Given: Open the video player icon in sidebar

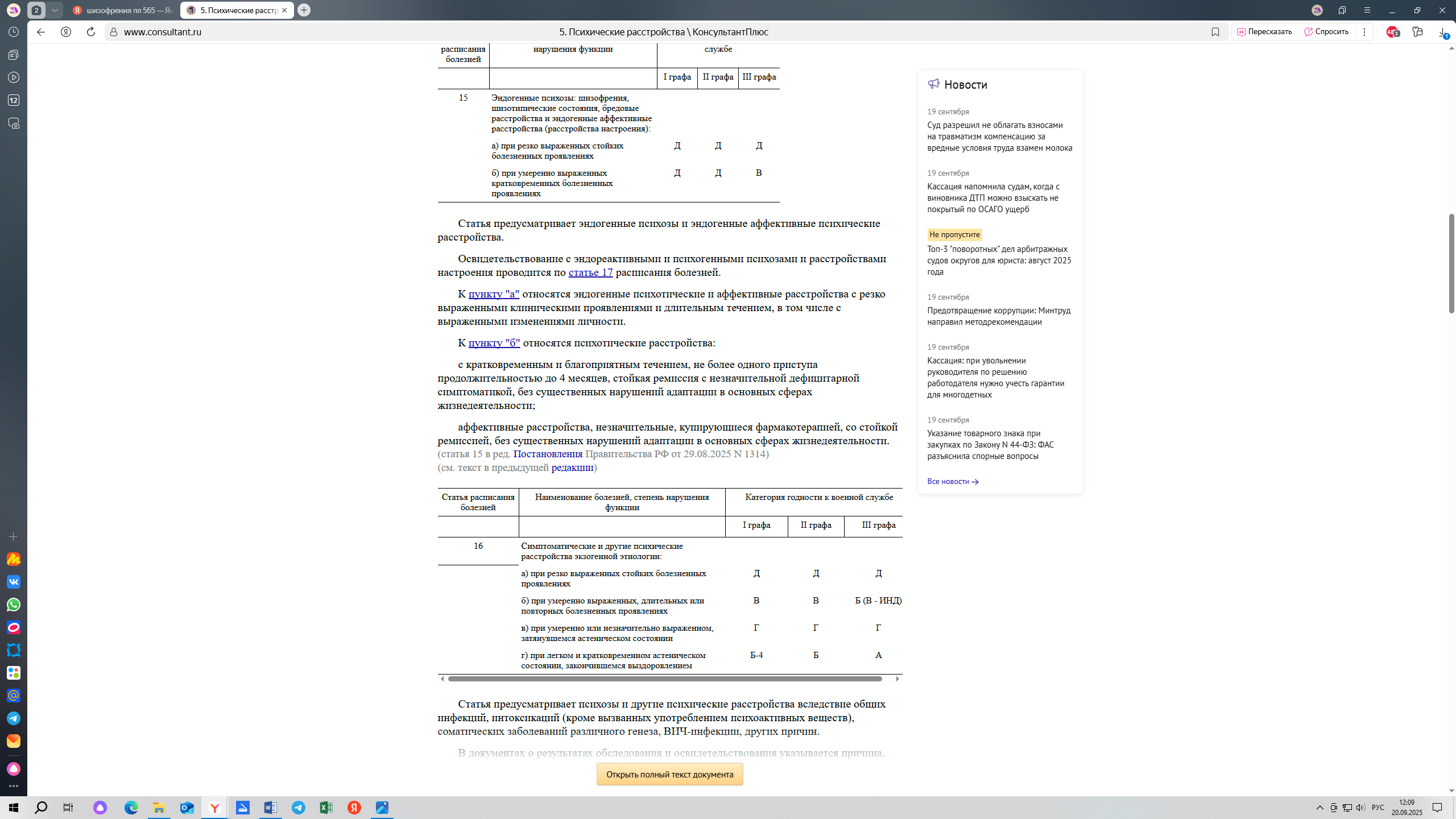Looking at the screenshot, I should point(14,77).
